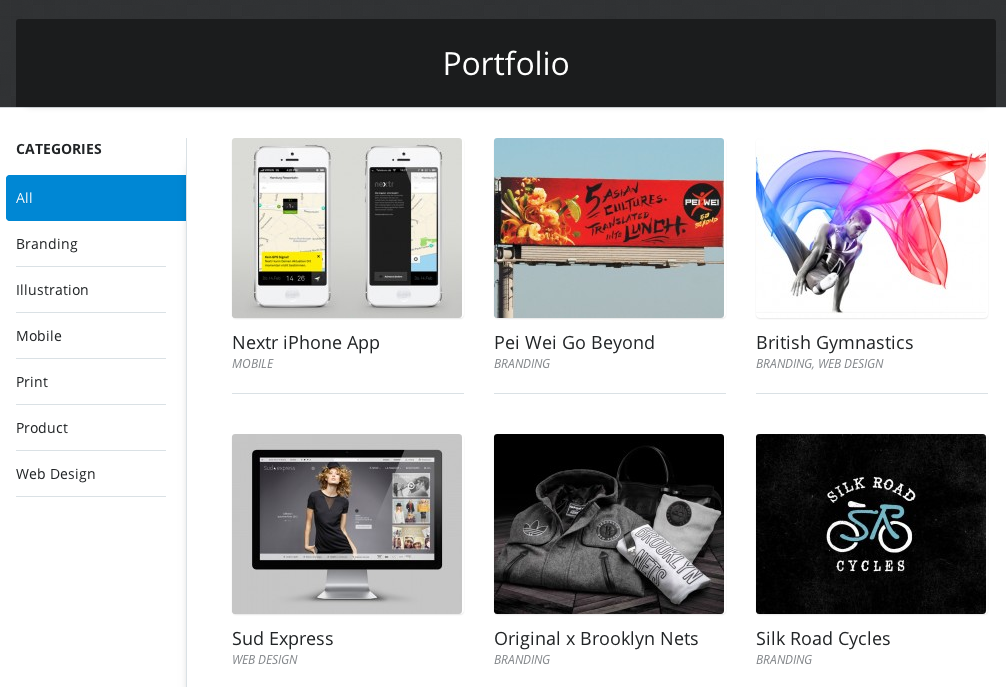1006x687 pixels.
Task: Open Original x Brooklyn Nets title link
Action: tap(596, 639)
